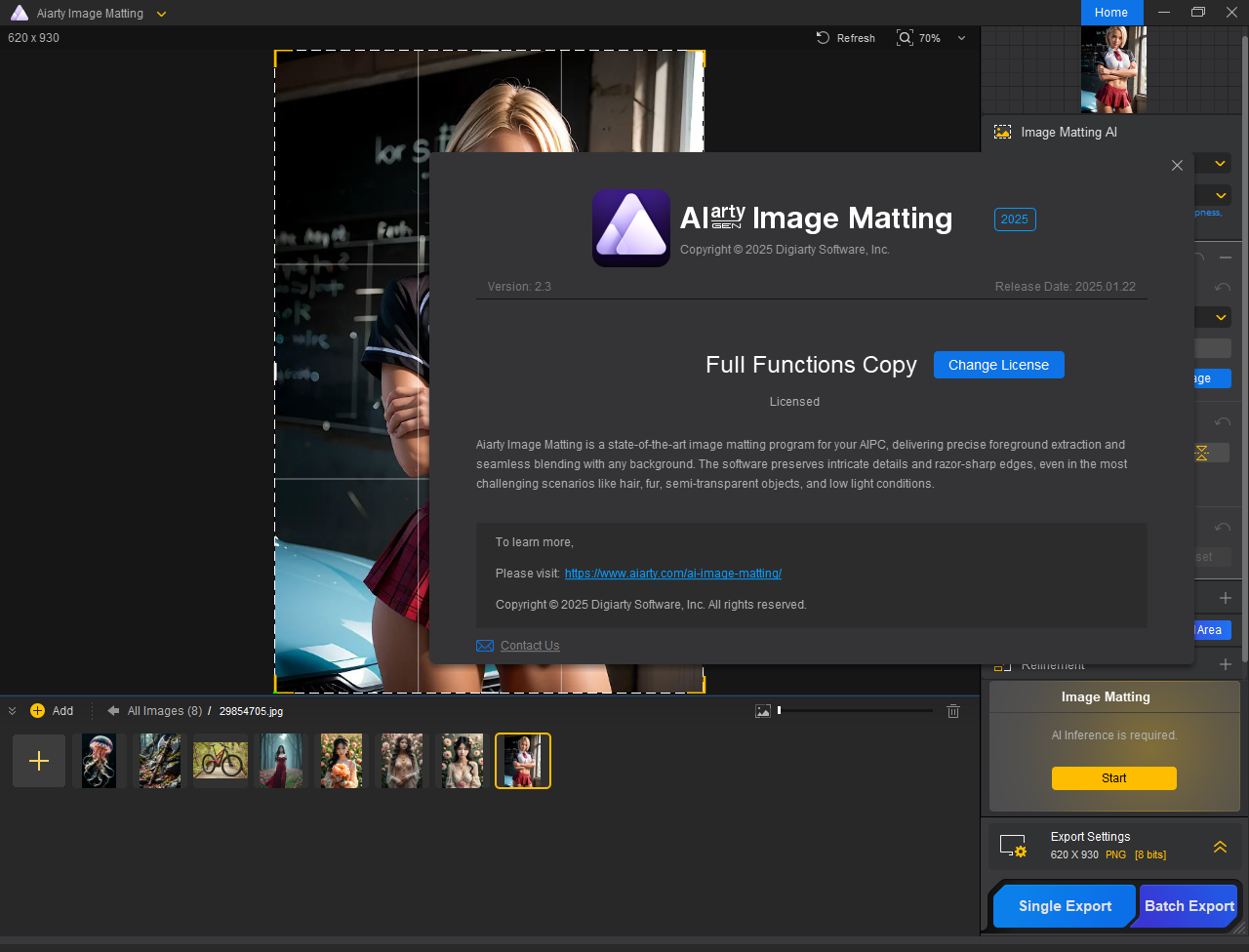Click the Version: 2.3 text
Screen dimensions: 1249x952
point(520,287)
